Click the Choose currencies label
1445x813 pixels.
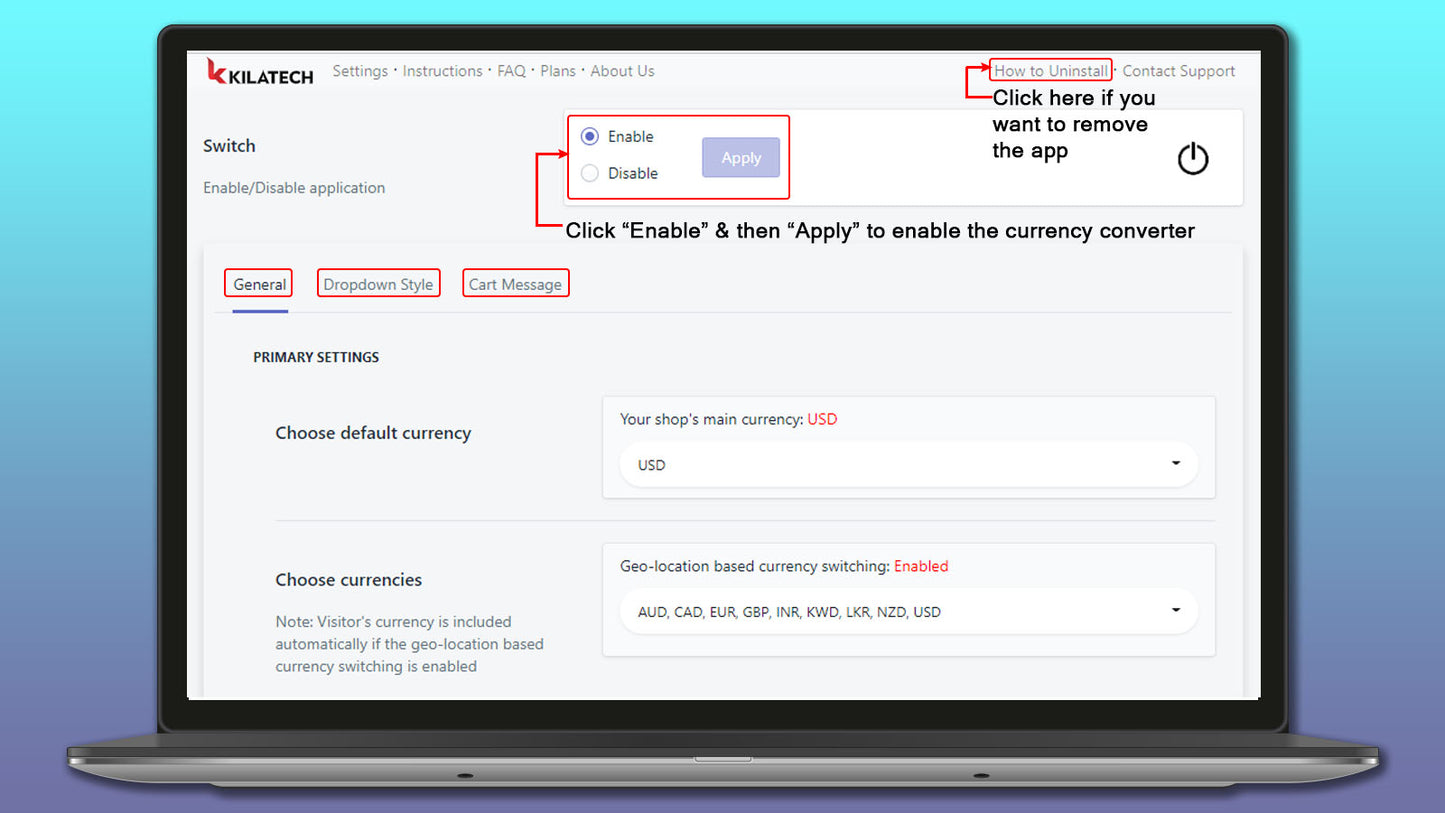pyautogui.click(x=349, y=580)
